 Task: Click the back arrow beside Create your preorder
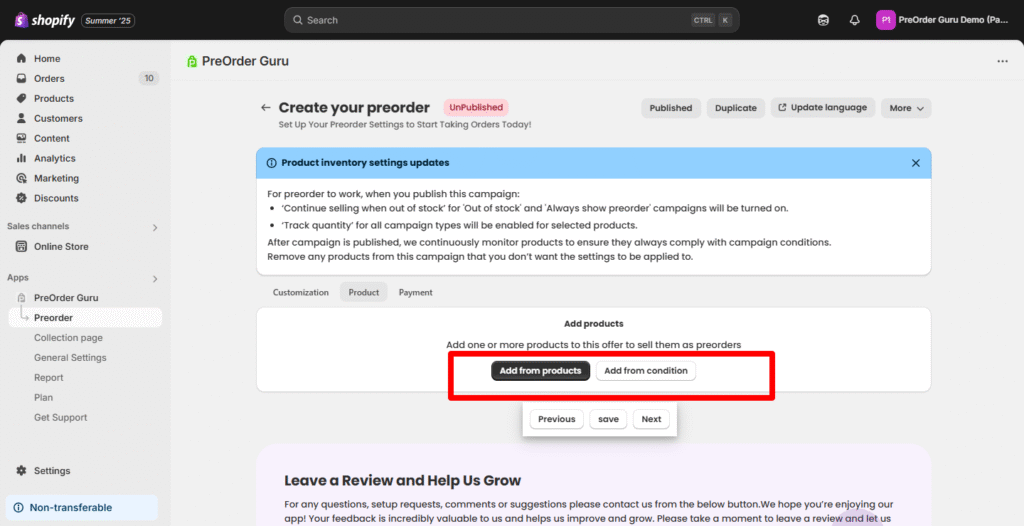pos(265,108)
